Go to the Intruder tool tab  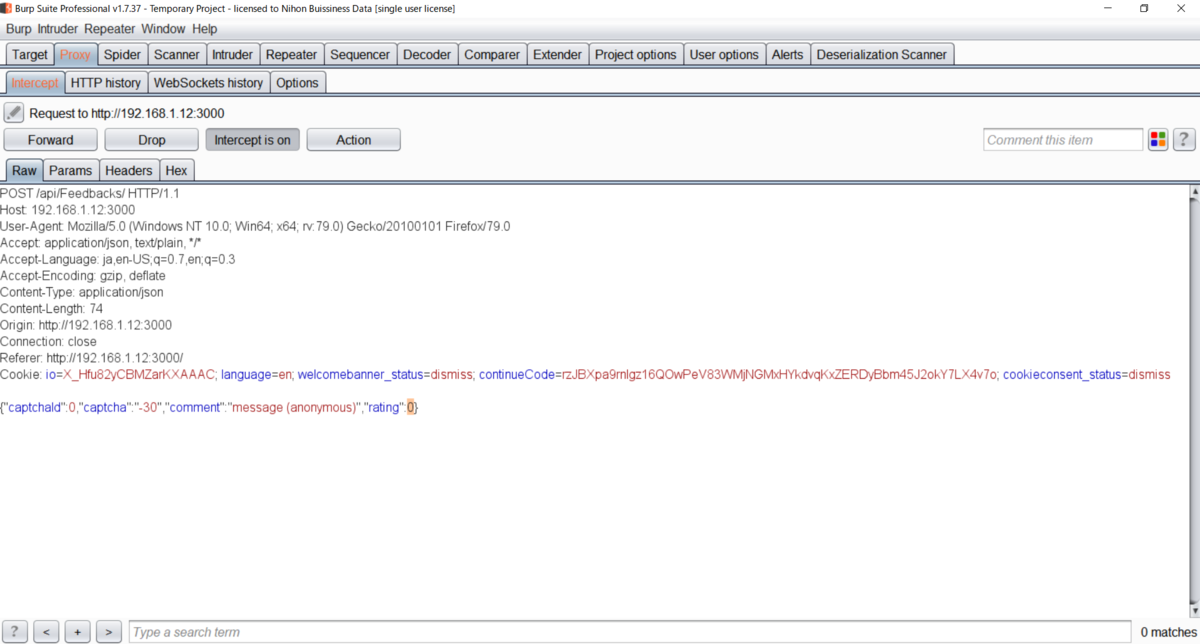click(233, 55)
